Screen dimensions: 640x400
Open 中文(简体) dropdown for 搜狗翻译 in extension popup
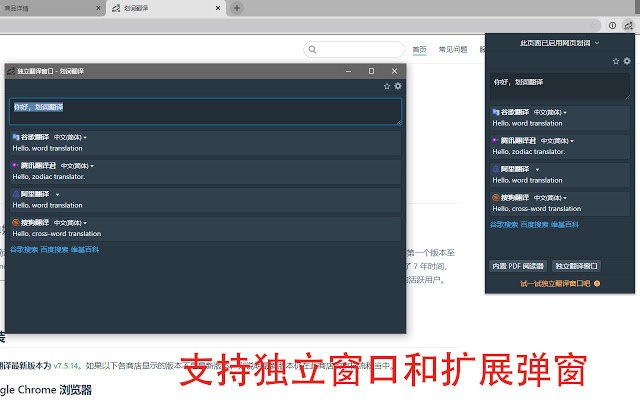coord(550,198)
